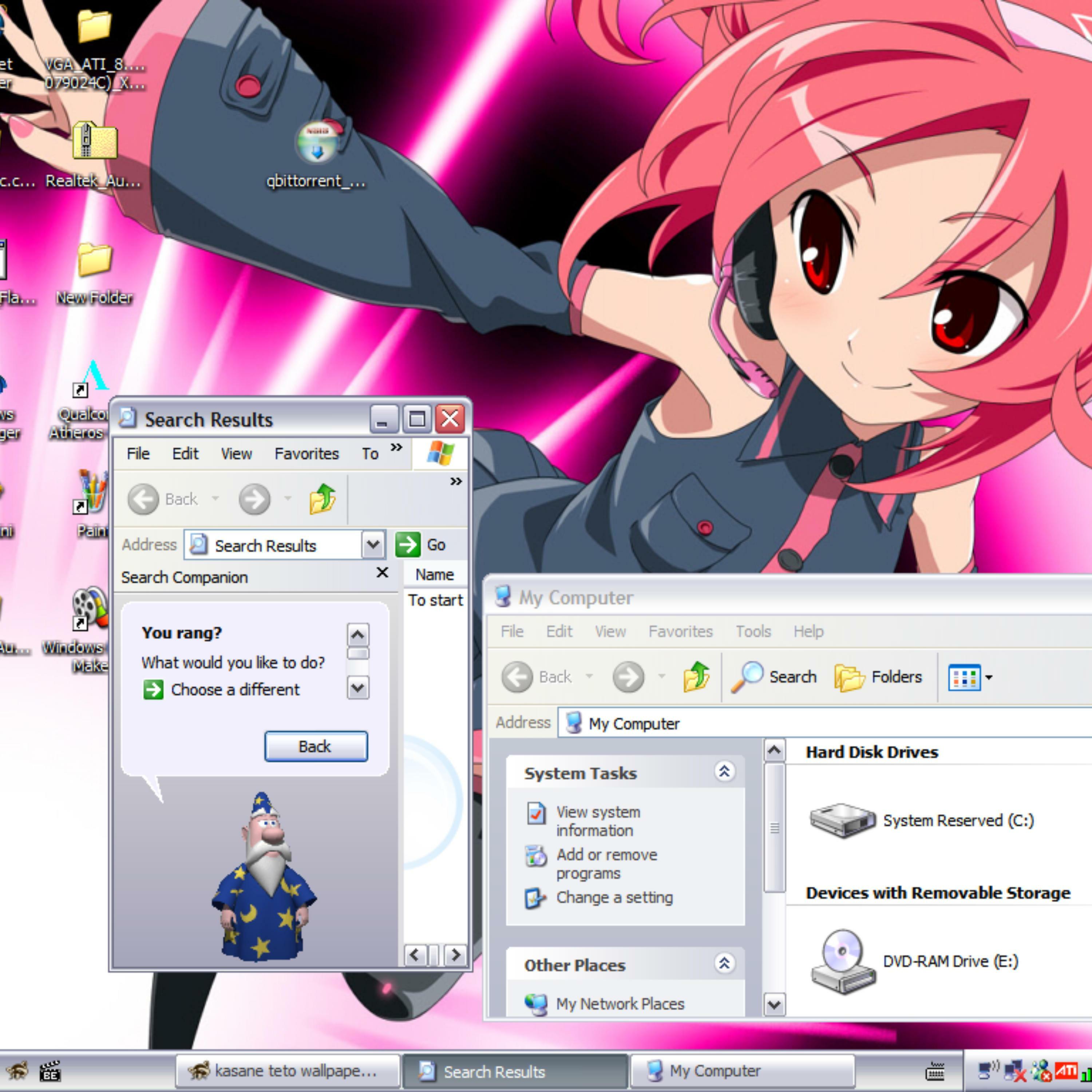Screen dimensions: 1092x1092
Task: Close the Search Companion pane
Action: [382, 573]
